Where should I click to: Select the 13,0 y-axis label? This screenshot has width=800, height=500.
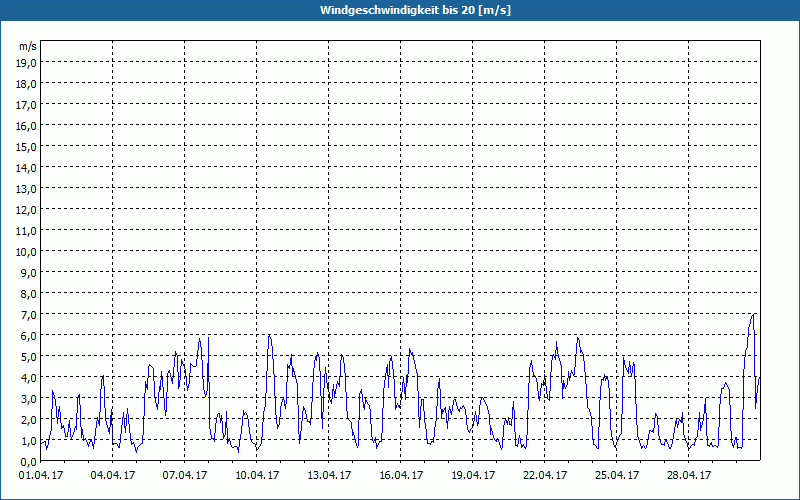coord(26,189)
